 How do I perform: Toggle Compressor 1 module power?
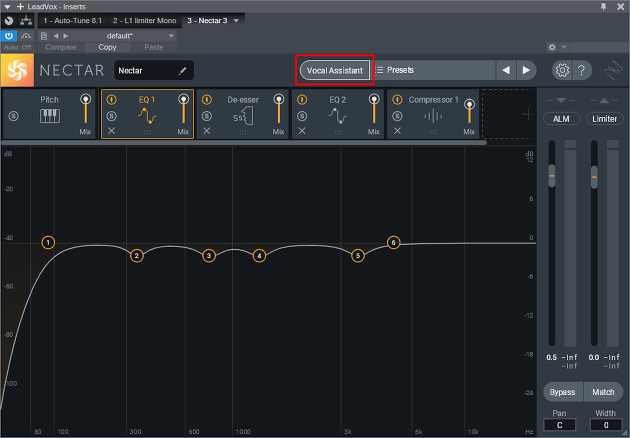click(397, 99)
